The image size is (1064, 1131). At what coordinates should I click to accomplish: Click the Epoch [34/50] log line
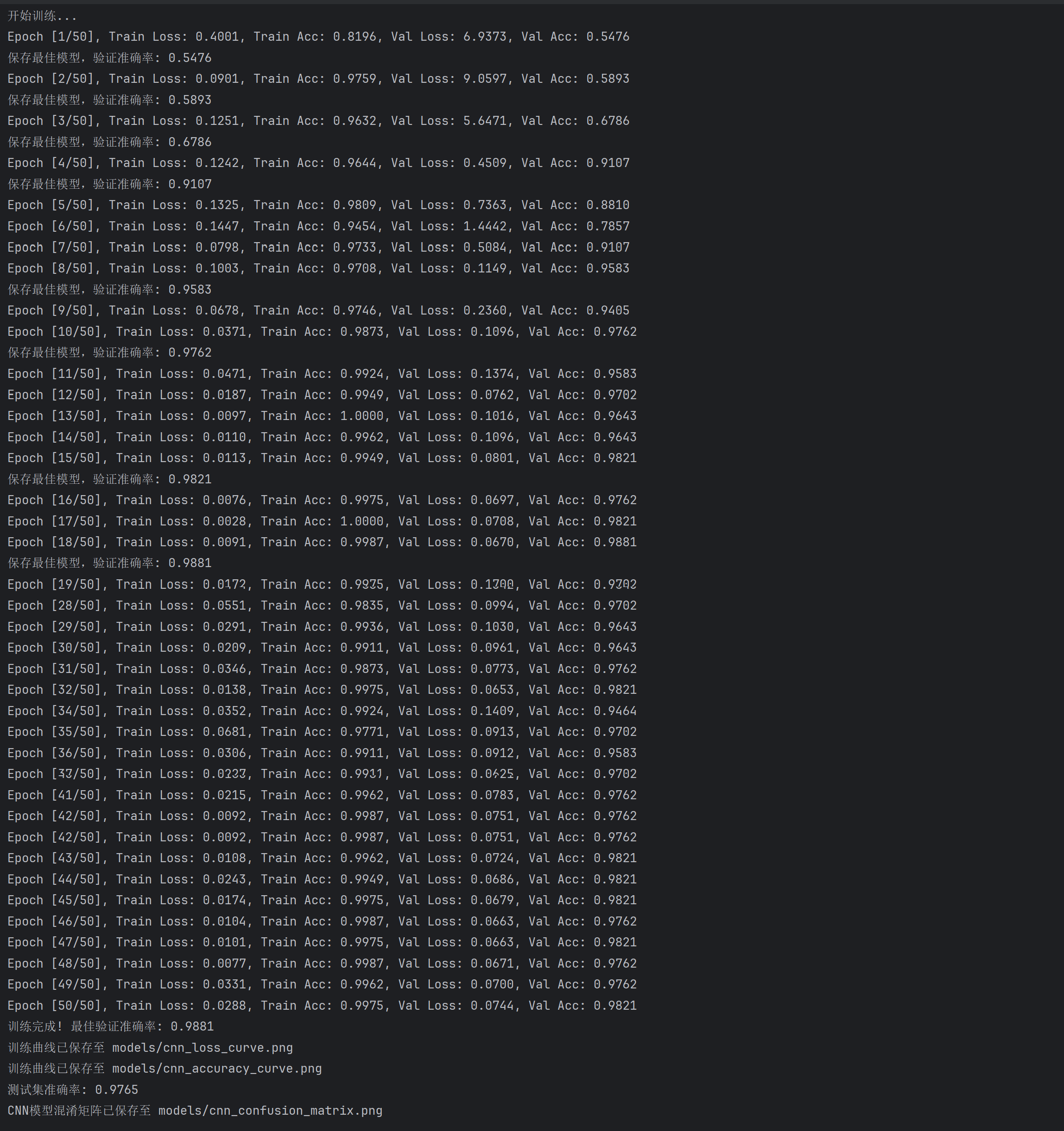322,711
